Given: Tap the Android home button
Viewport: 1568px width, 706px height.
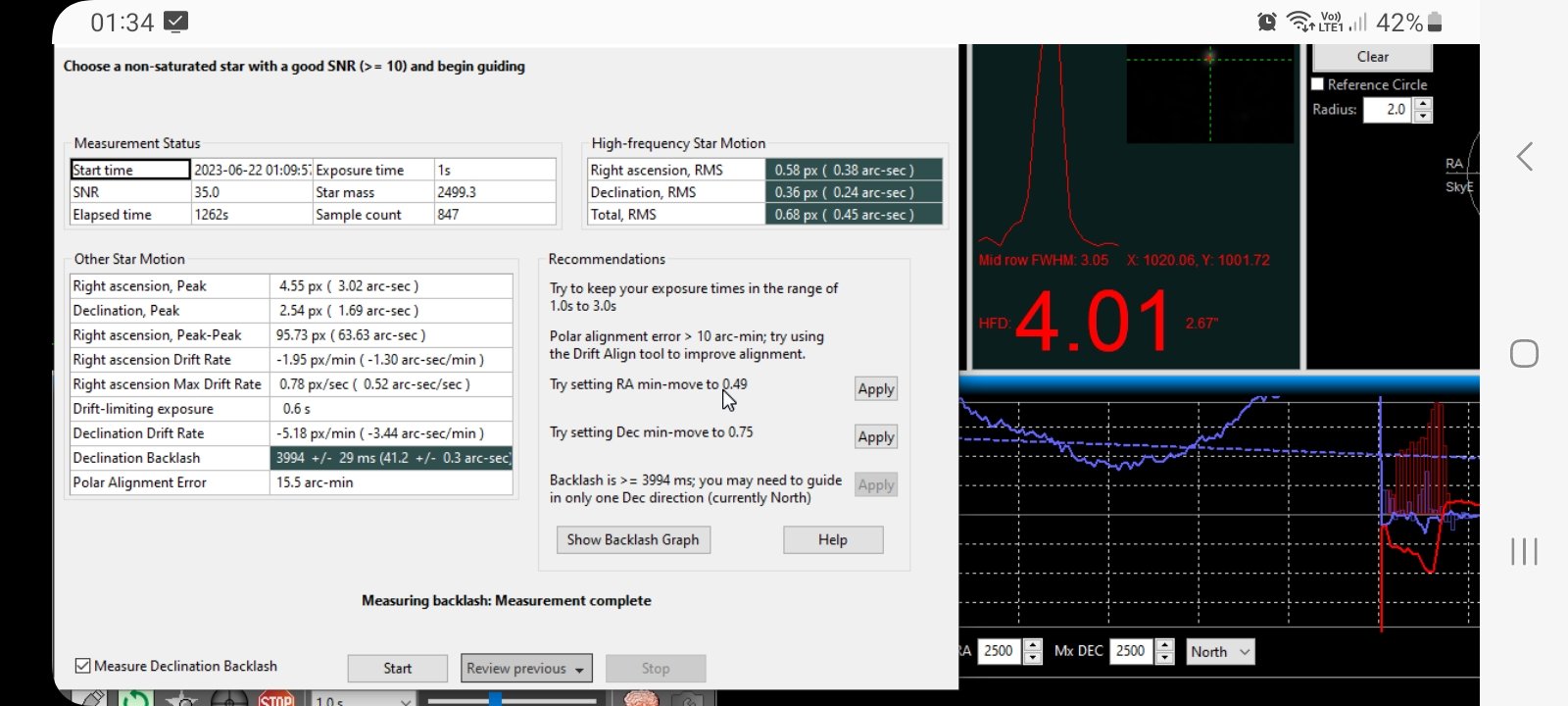Looking at the screenshot, I should coord(1524,354).
